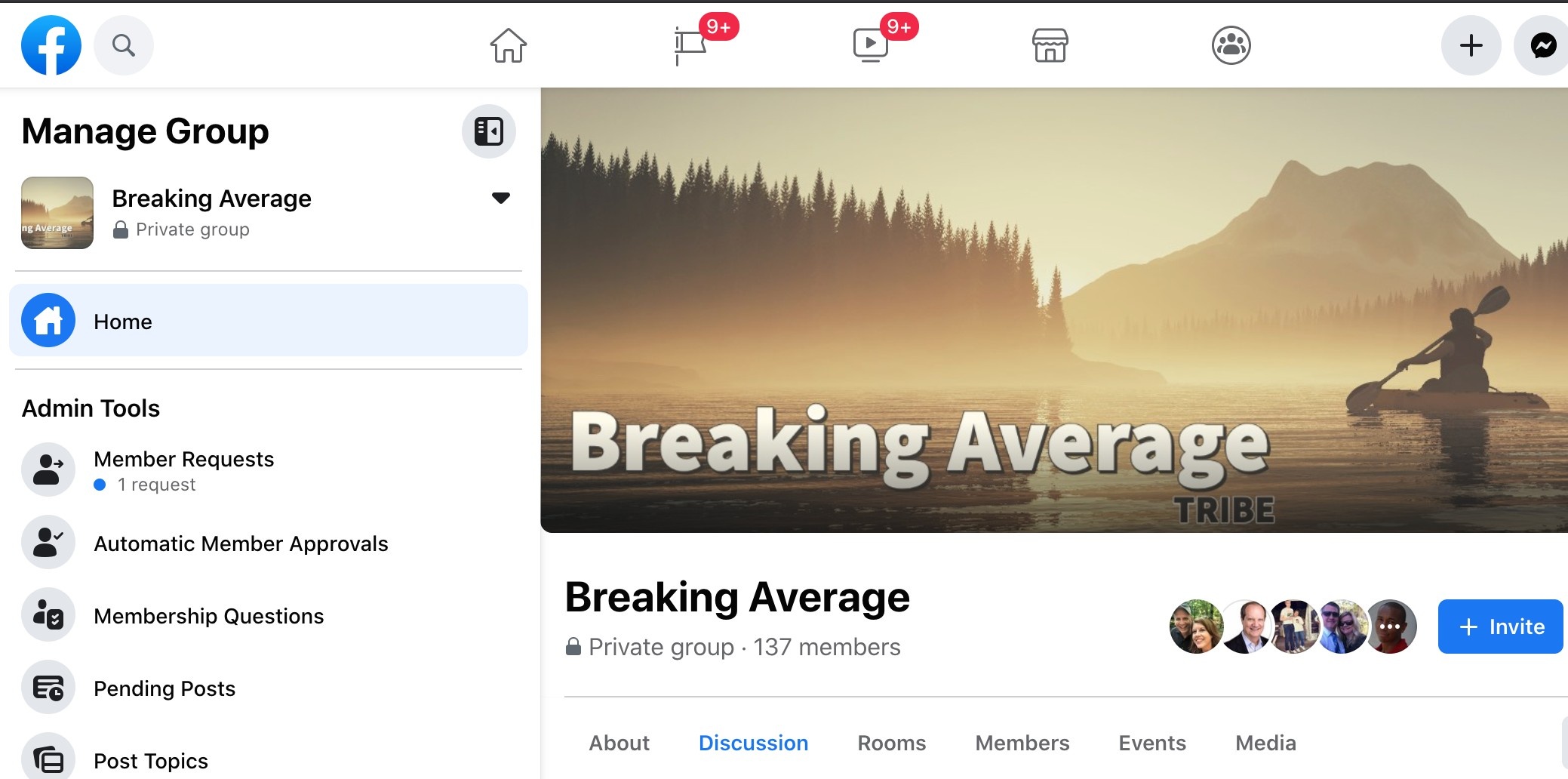Click the Breaking Average group title heading

[x=737, y=597]
